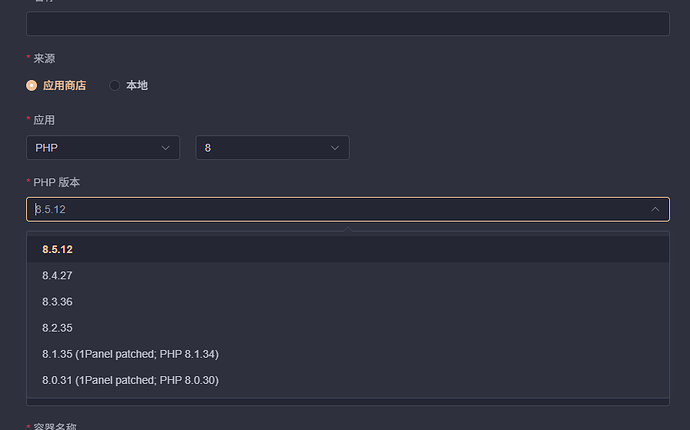Click the PHP 版本 field label
Screen dimensions: 690x430
[57, 182]
